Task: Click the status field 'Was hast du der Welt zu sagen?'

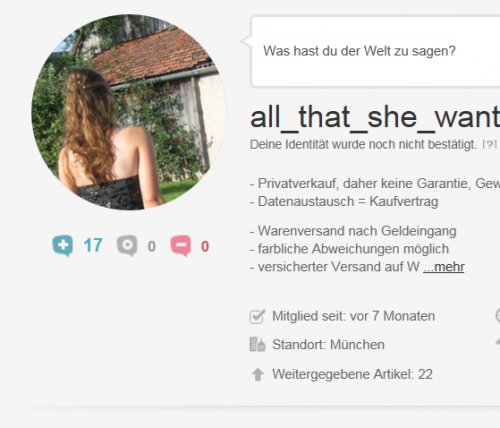Action: (x=375, y=52)
